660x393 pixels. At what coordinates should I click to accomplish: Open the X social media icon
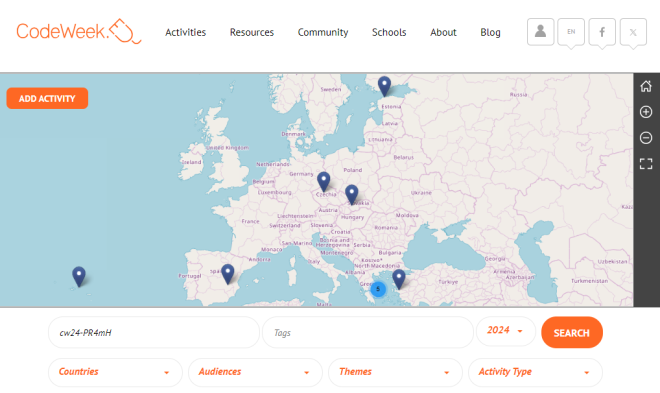click(x=633, y=32)
